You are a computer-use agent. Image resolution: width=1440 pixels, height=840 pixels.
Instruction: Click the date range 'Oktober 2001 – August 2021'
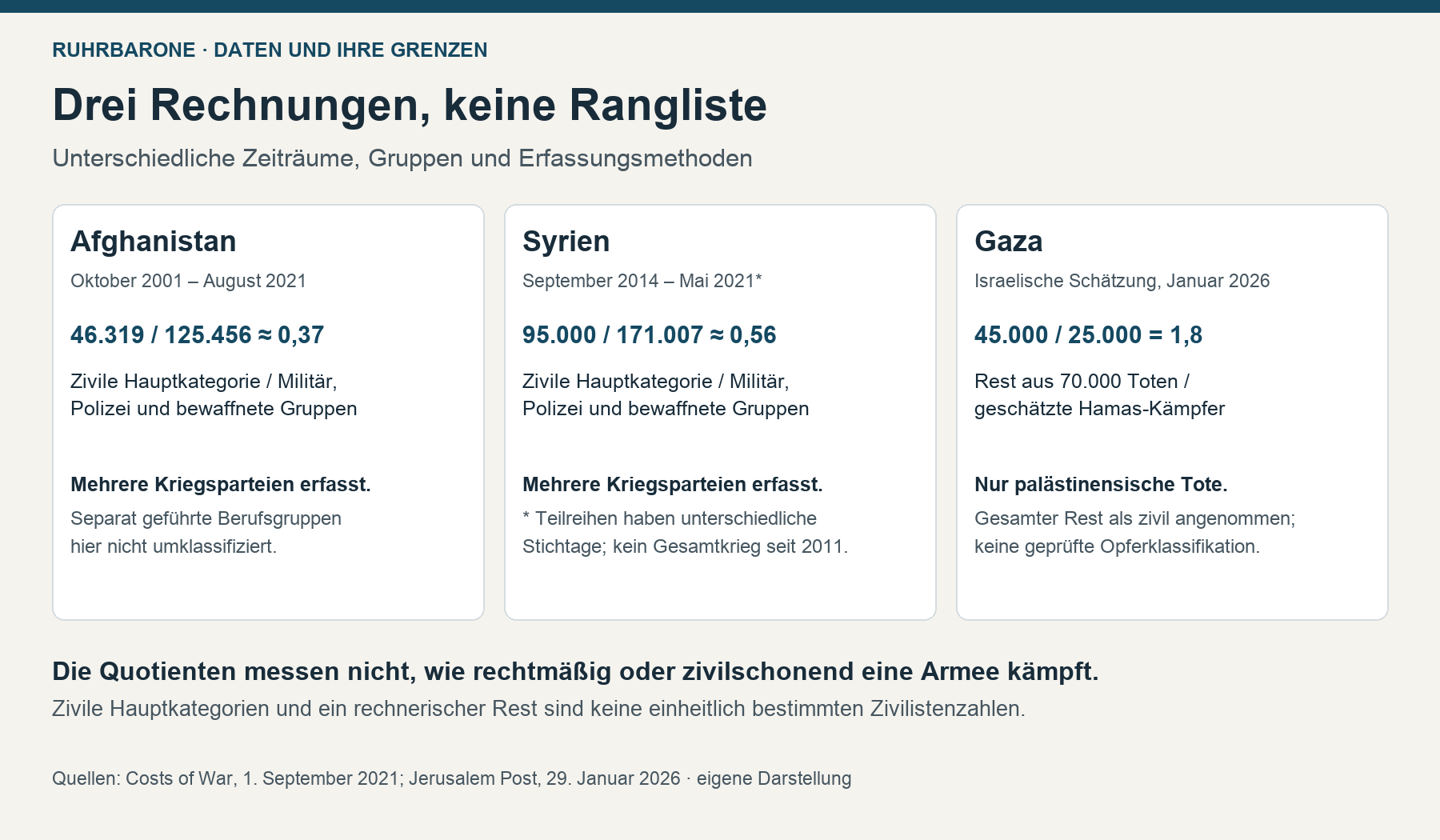[x=189, y=281]
